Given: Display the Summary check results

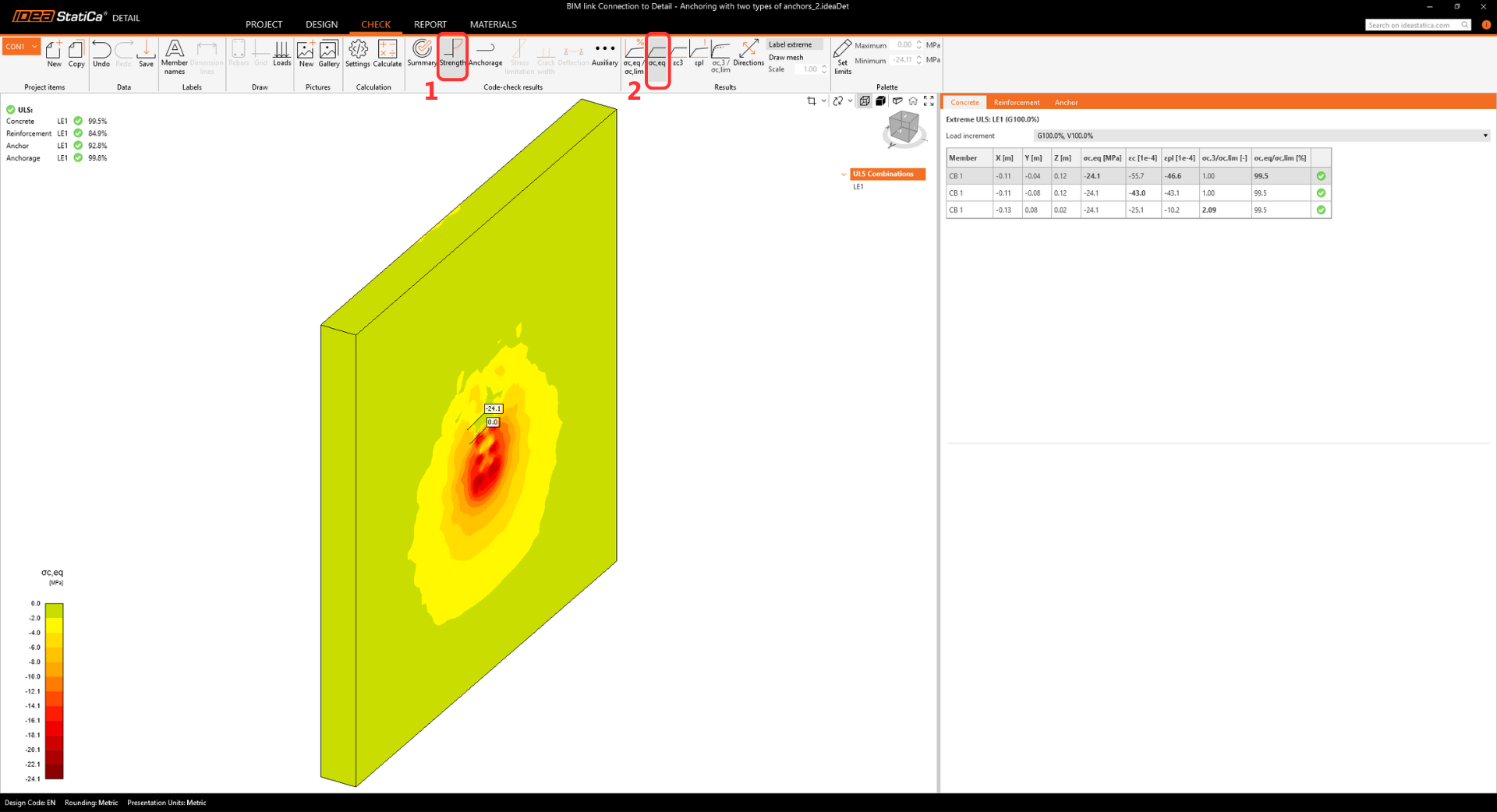Looking at the screenshot, I should 422,54.
